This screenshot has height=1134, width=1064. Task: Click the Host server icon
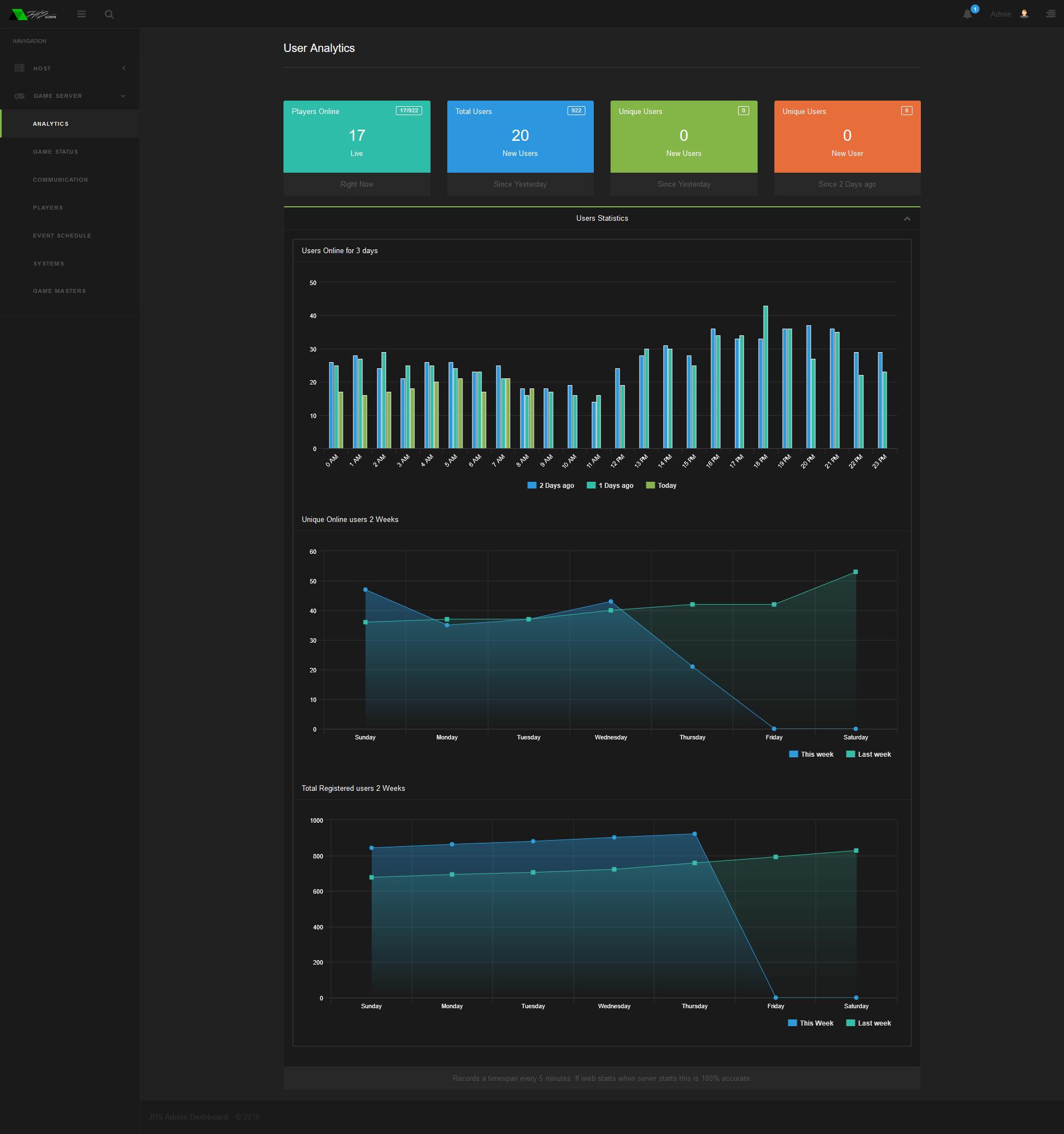[x=20, y=68]
